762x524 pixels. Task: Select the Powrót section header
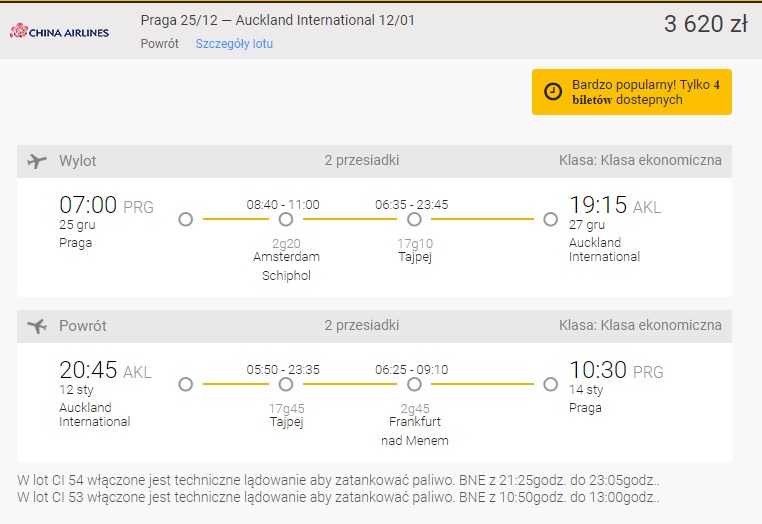[x=374, y=326]
